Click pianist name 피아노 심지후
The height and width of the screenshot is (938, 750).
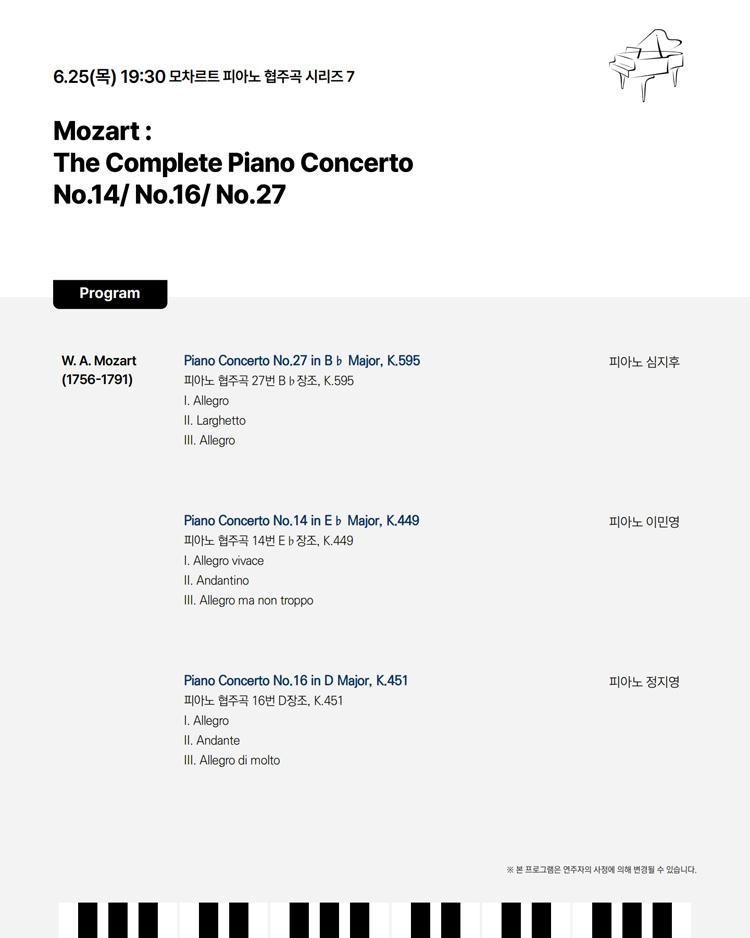(x=644, y=362)
